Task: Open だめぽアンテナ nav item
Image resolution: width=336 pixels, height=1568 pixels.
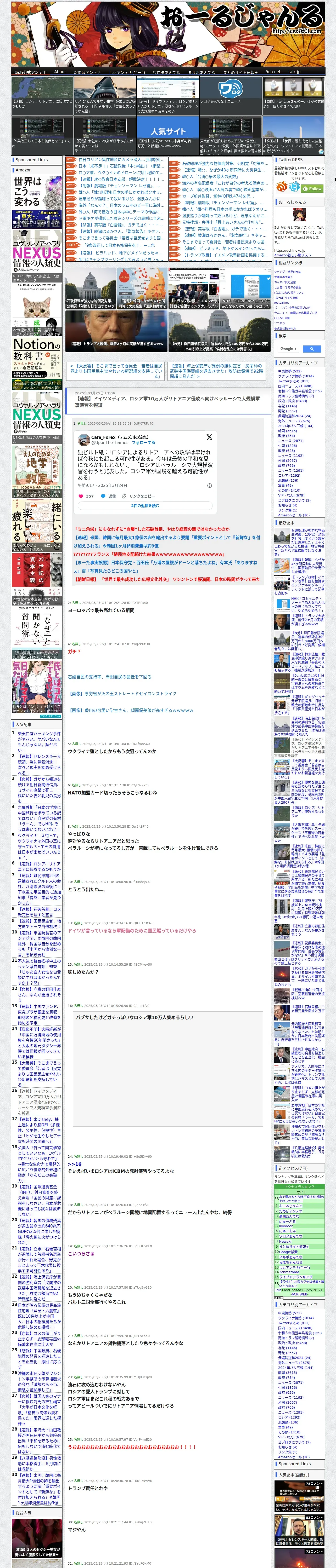Action: tap(87, 72)
